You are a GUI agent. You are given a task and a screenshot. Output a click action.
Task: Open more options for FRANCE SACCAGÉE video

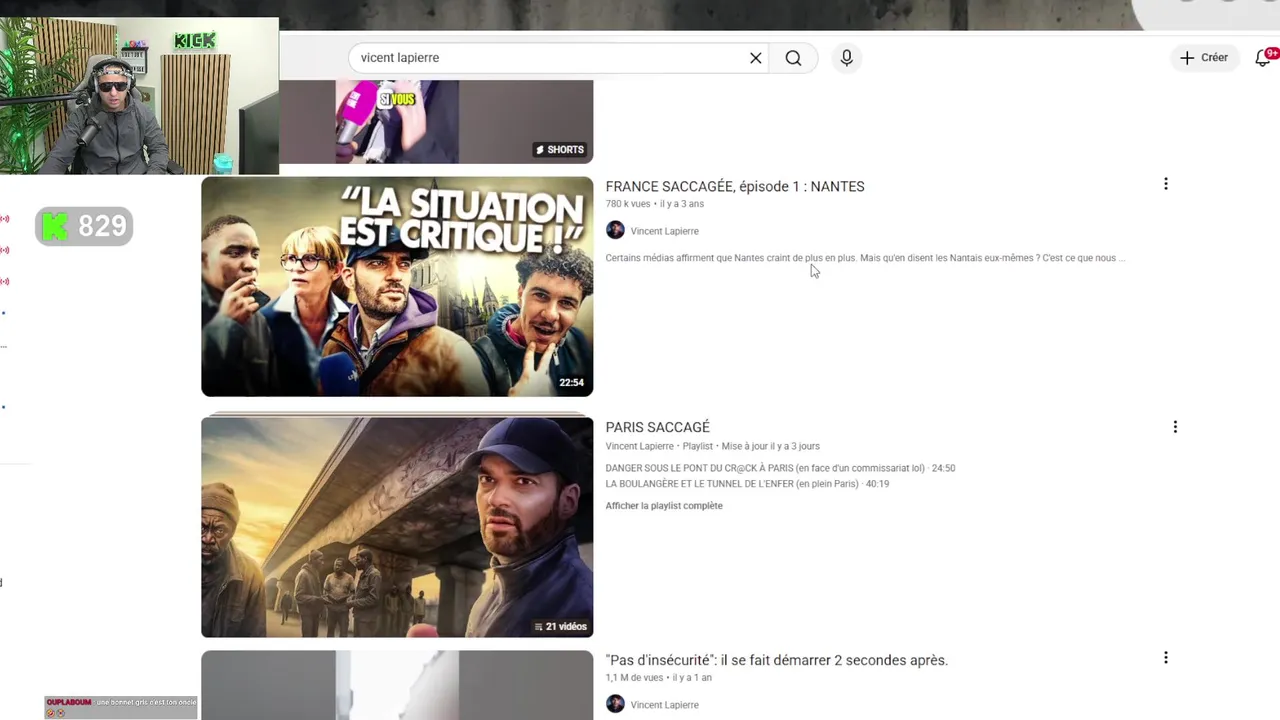1165,184
